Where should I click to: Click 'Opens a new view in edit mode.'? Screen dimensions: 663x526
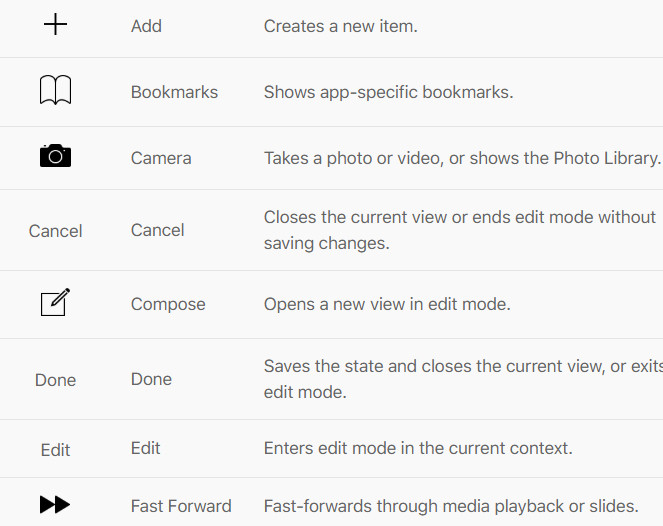387,304
